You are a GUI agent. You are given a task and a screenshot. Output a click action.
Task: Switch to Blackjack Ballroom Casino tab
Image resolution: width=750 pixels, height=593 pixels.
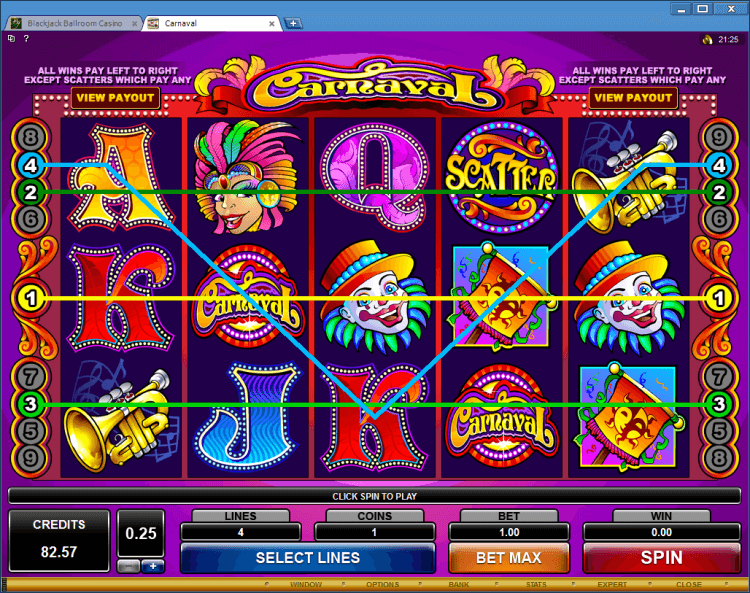click(x=75, y=23)
